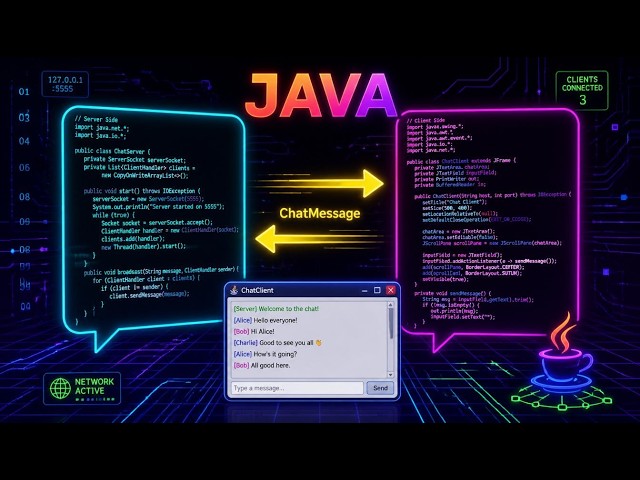
Task: Maximize the ChatClient window
Action: click(377, 290)
